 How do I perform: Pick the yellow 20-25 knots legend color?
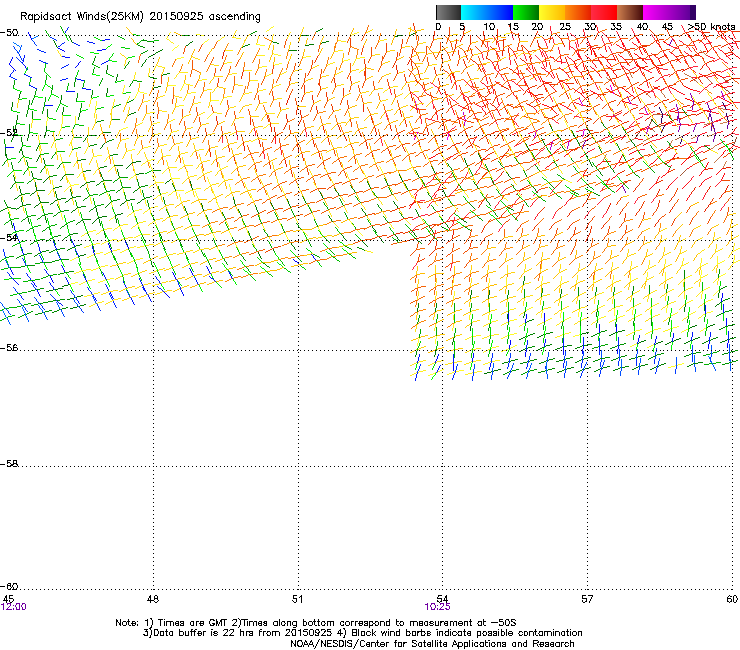pos(552,12)
